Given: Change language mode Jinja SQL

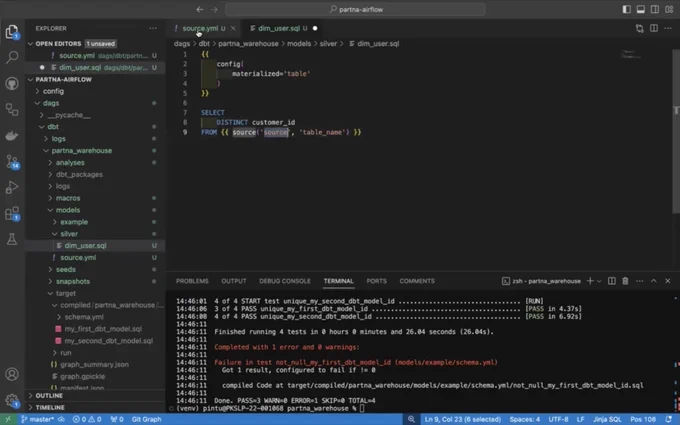Looking at the screenshot, I should [607, 419].
